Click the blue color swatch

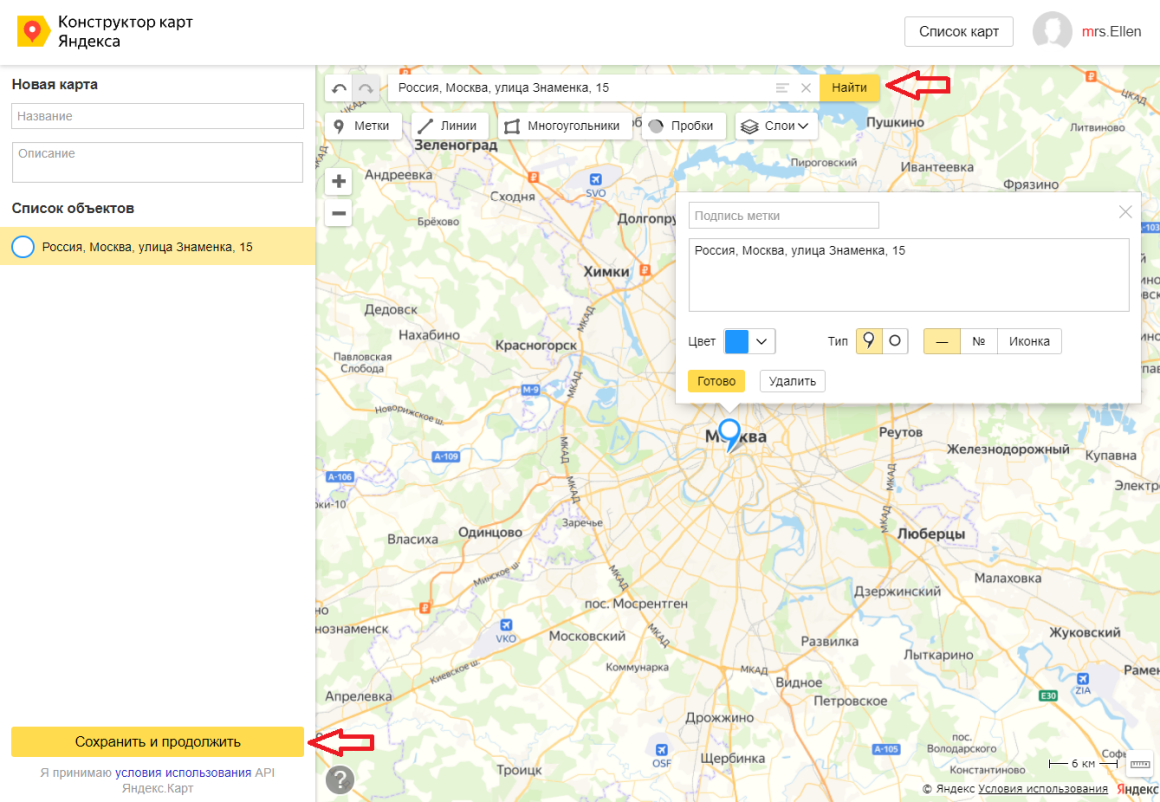pyautogui.click(x=736, y=341)
